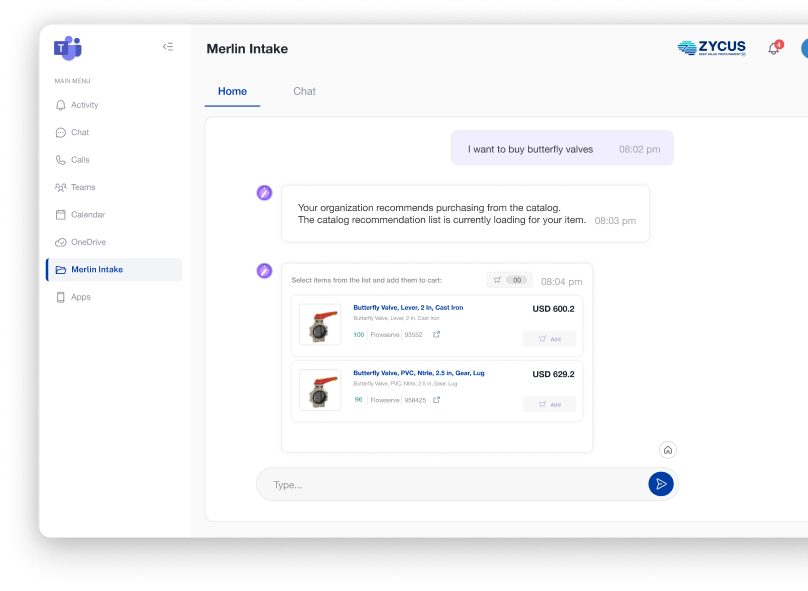Open OneDrive from the sidebar
808x591 pixels.
[91, 241]
